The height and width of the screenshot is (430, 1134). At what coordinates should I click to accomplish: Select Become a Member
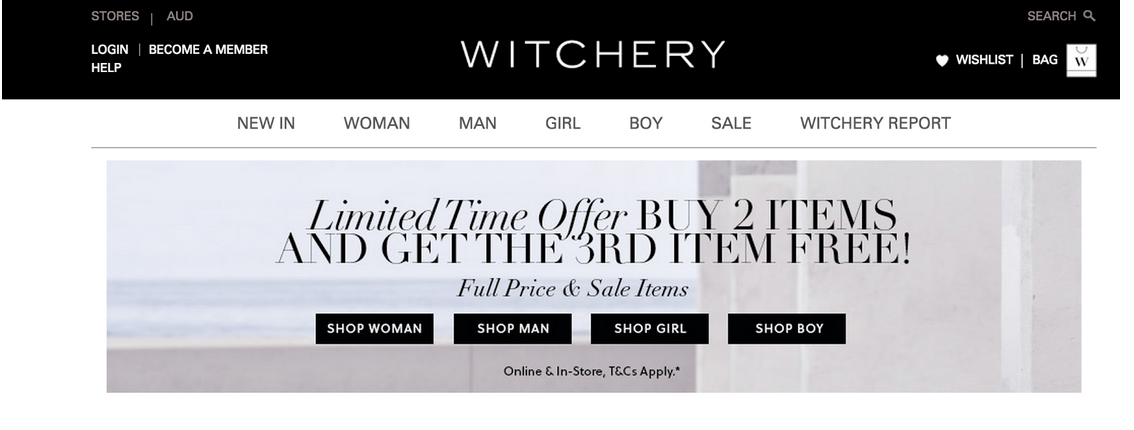[x=208, y=49]
